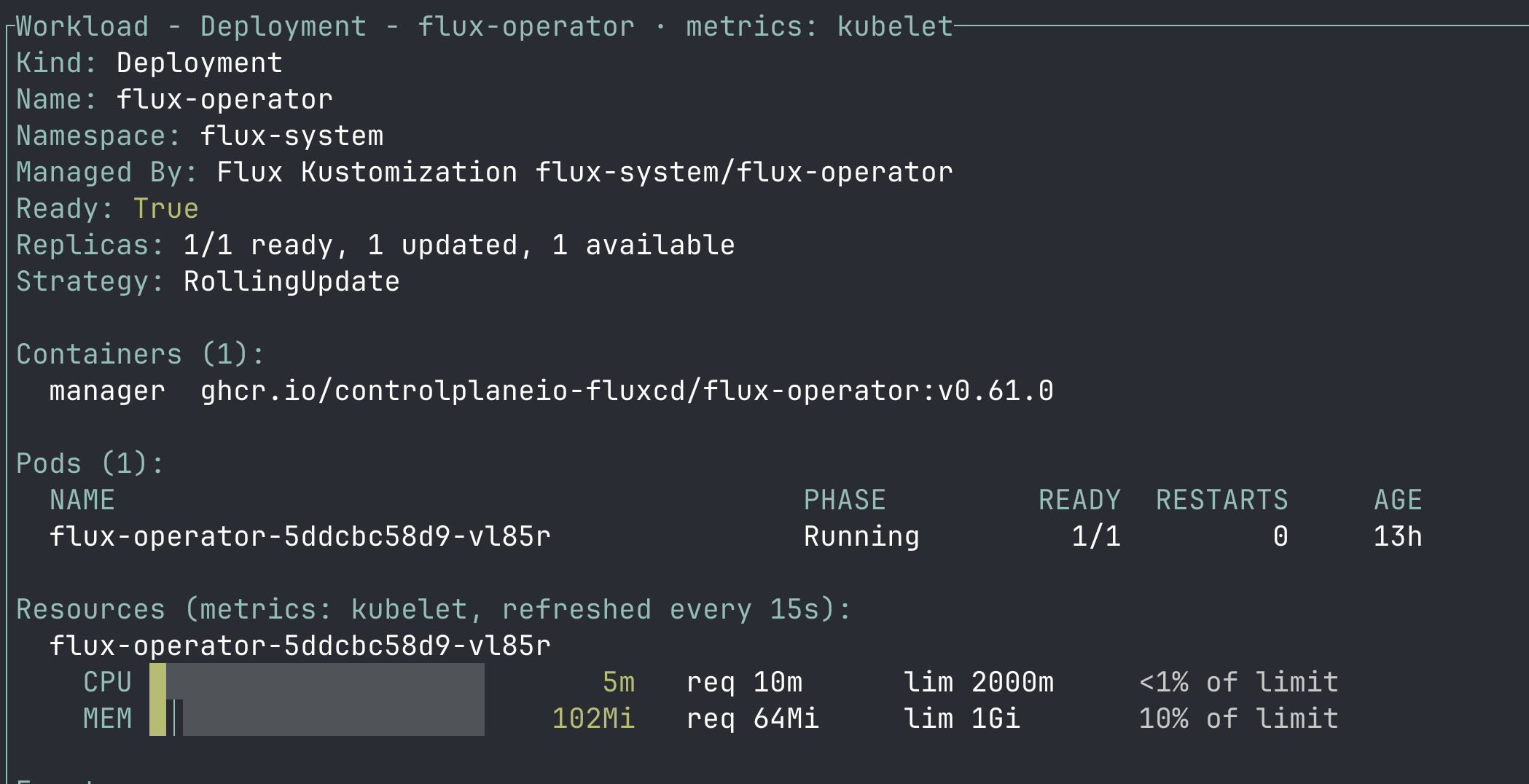
Task: Click the Replicas text "1/1 ready, 1 updated, 1 available"
Action: coord(459,245)
